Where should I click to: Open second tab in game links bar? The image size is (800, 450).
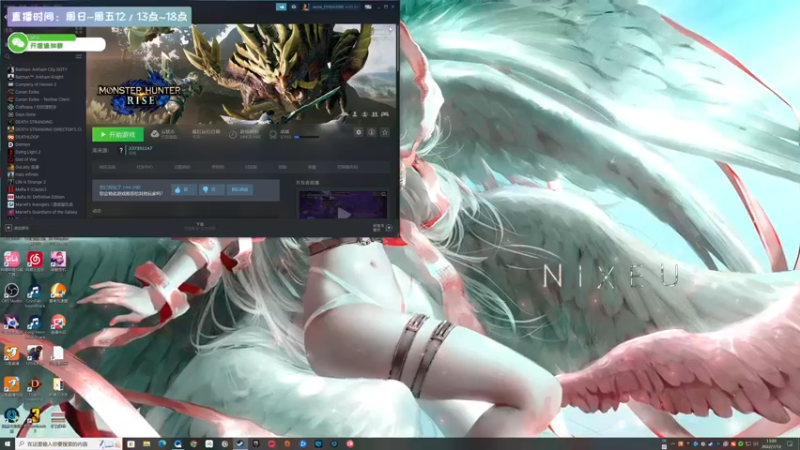pos(144,167)
